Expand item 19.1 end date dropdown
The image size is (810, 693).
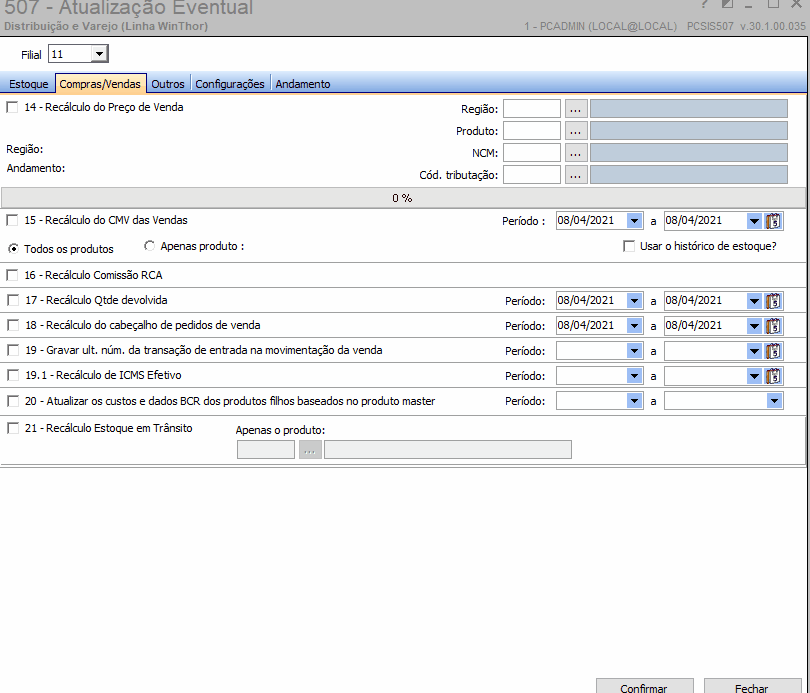[754, 376]
